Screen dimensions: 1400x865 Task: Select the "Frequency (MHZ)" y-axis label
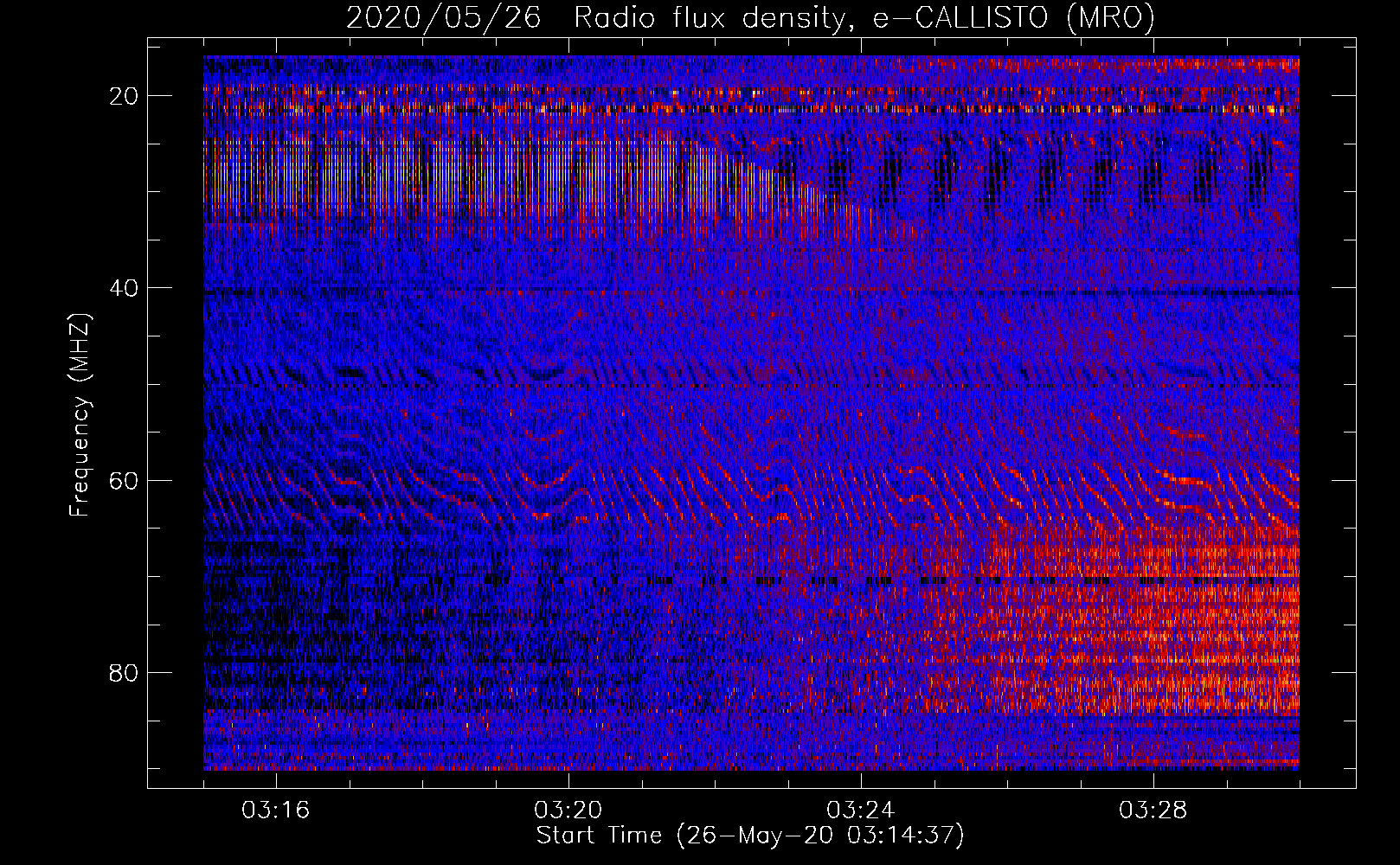(80, 415)
